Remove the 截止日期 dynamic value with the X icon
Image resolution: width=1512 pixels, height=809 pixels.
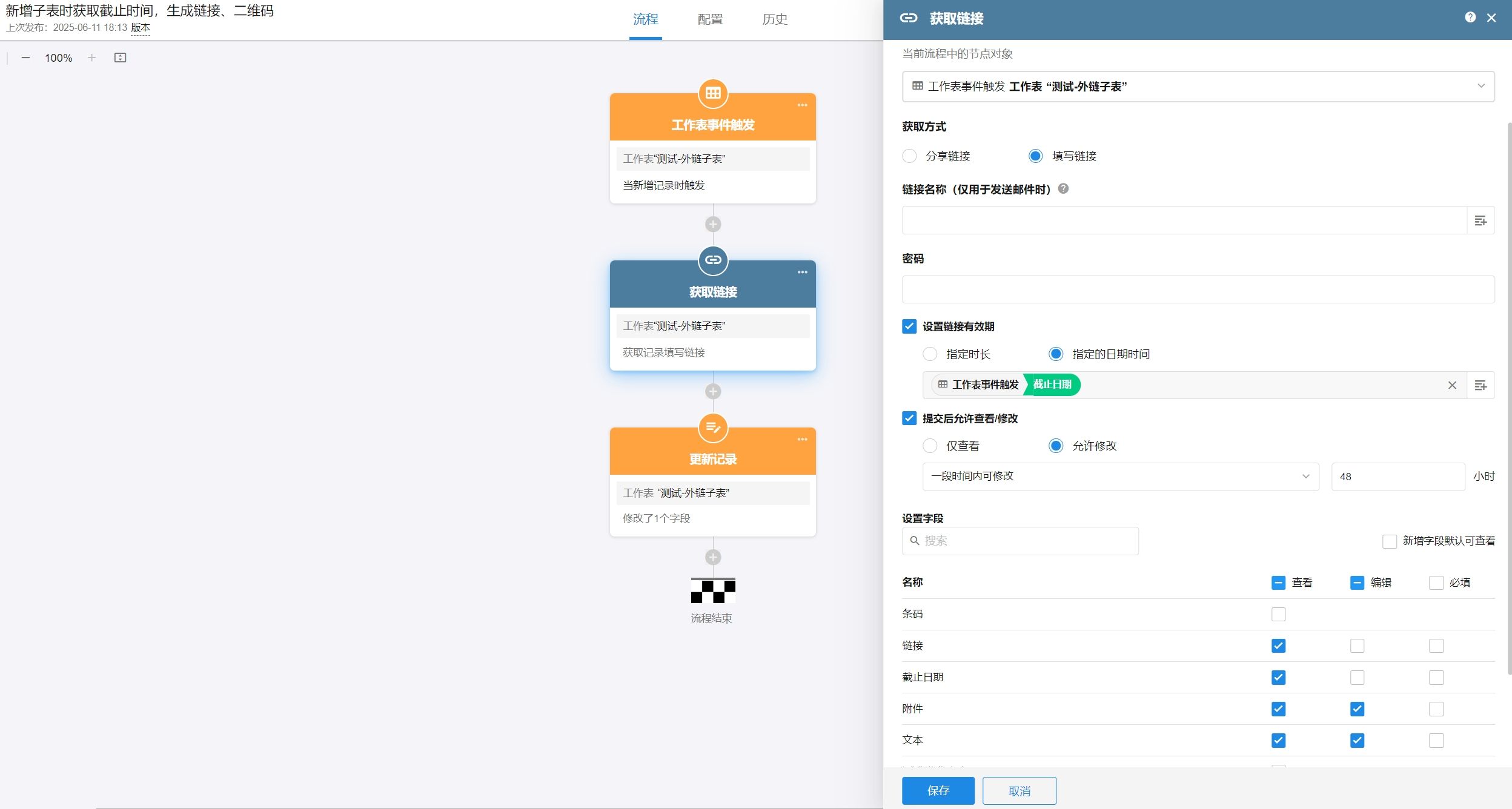(1451, 385)
